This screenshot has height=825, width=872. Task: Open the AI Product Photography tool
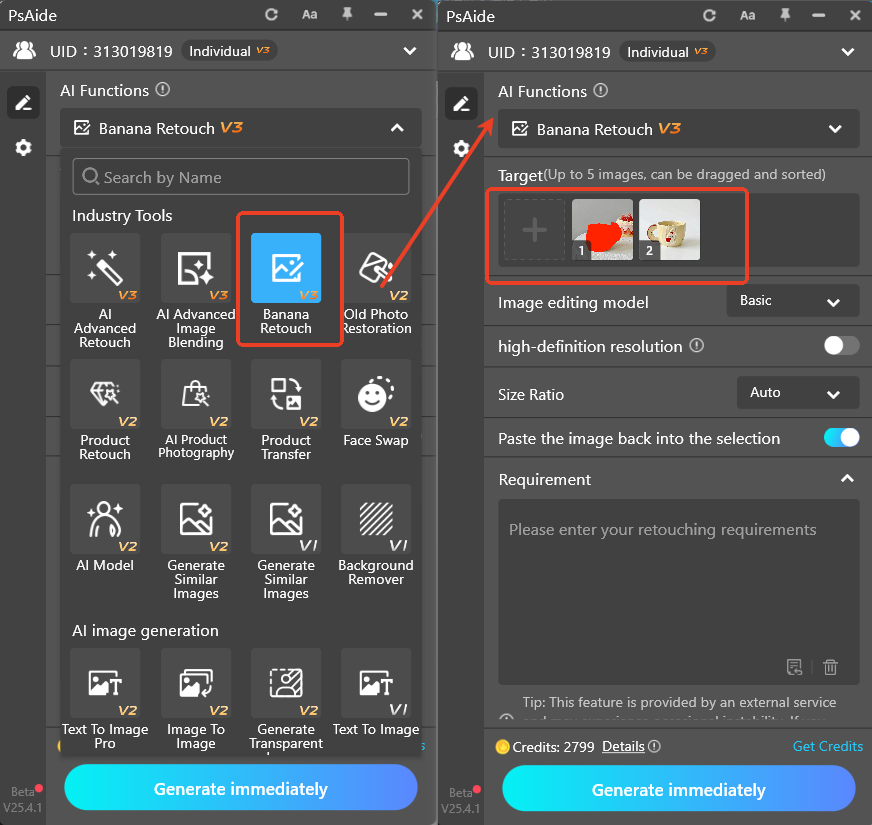pos(196,410)
